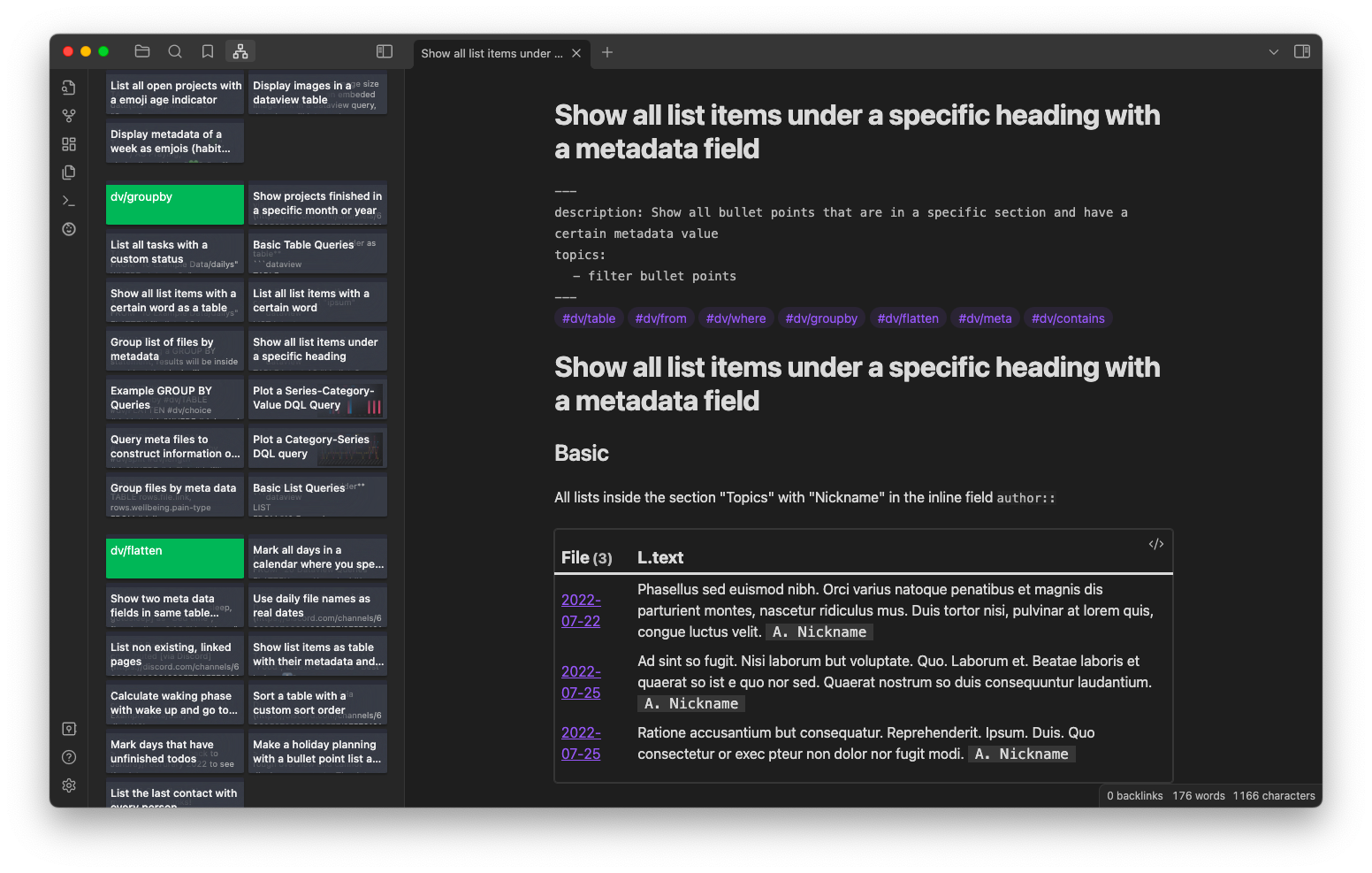This screenshot has width=1372, height=873.
Task: Open the #dv/flatten tag
Action: click(x=908, y=318)
